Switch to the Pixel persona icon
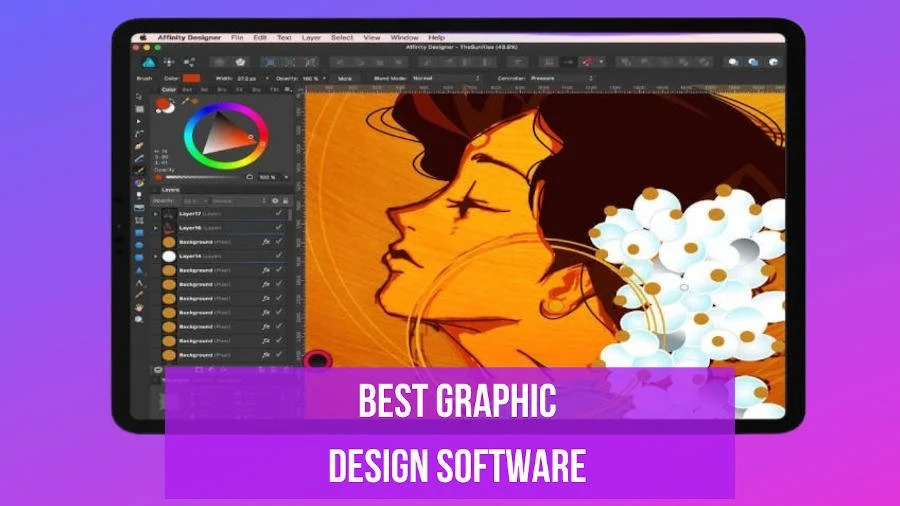 (169, 62)
